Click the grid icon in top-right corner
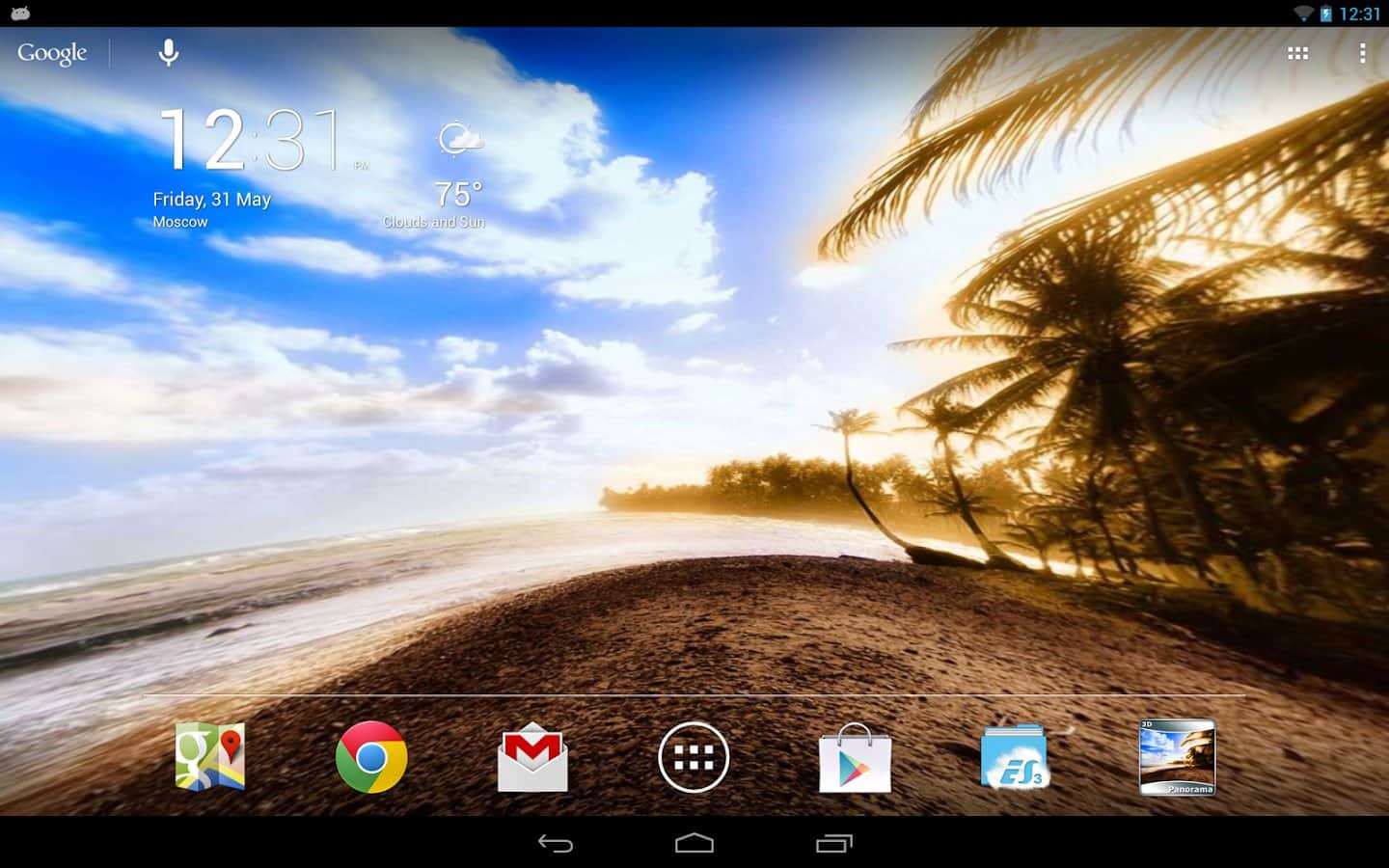 click(1298, 53)
